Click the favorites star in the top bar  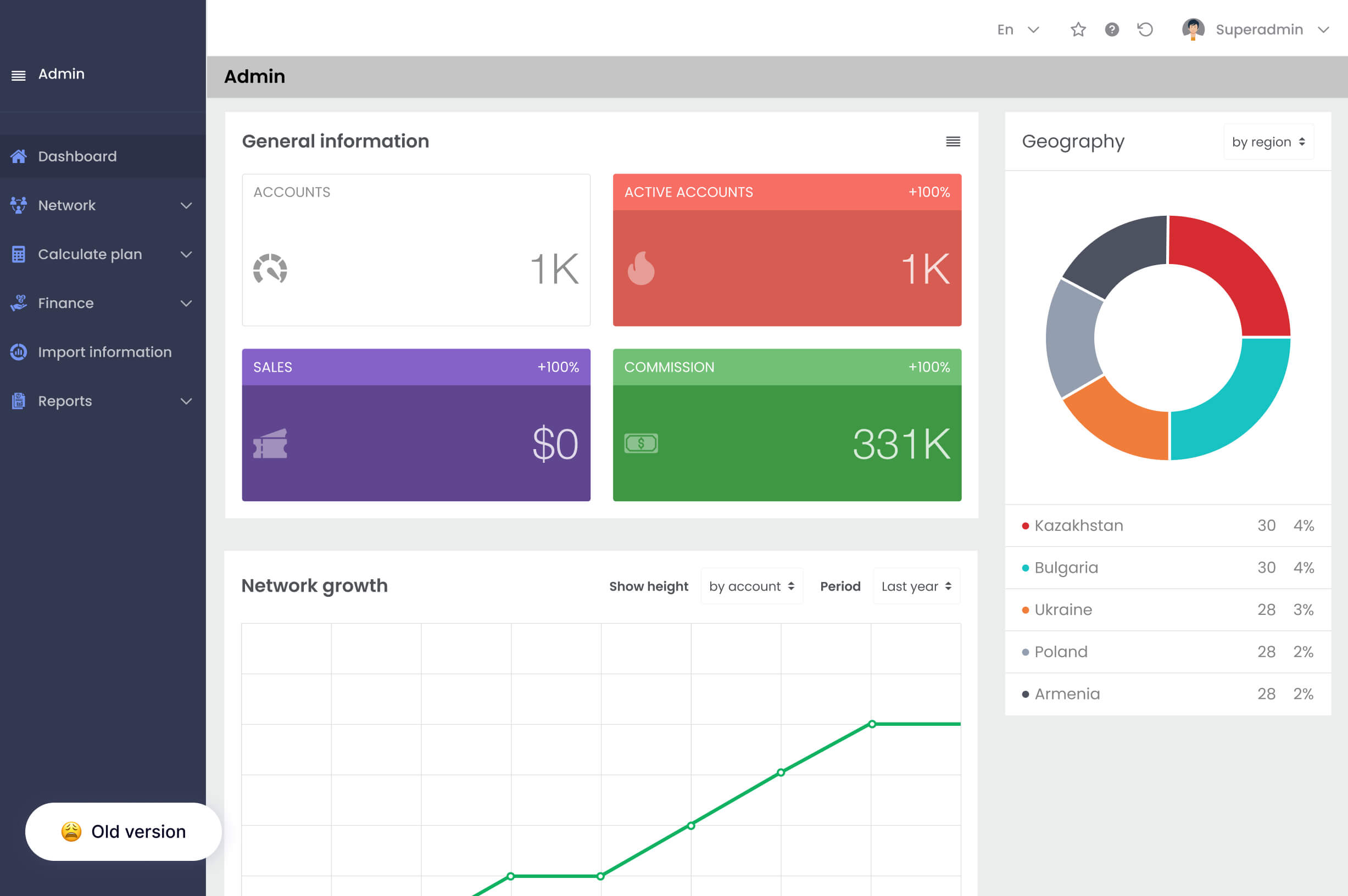coord(1078,29)
